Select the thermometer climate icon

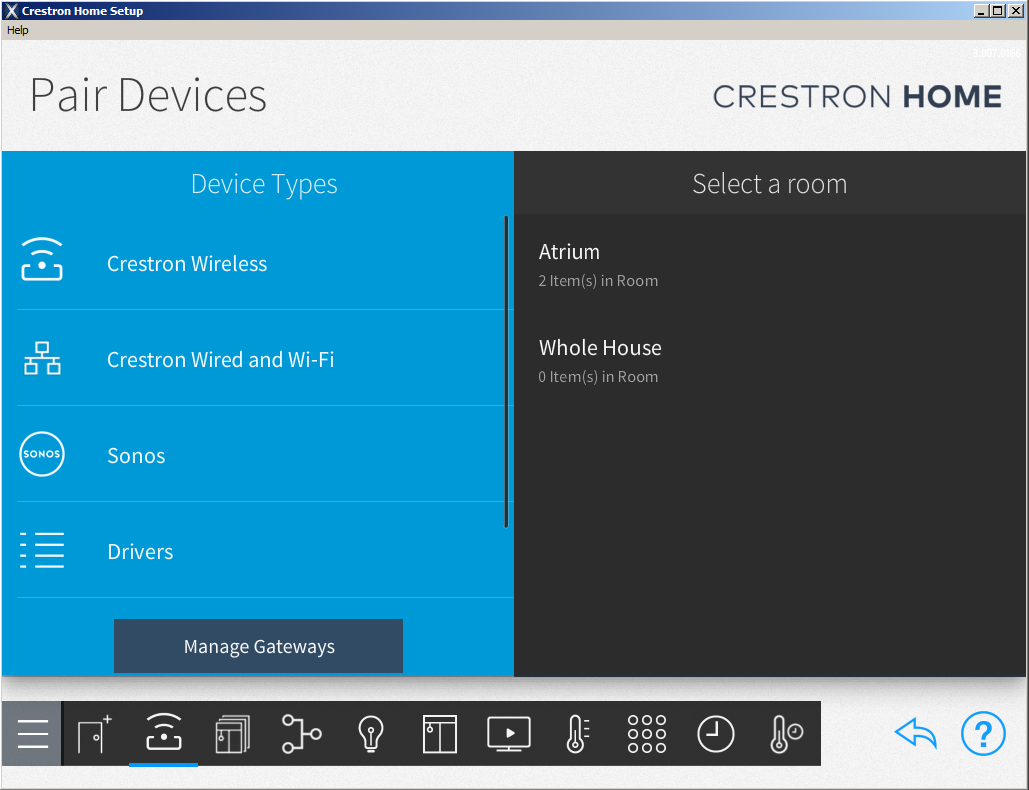pyautogui.click(x=577, y=733)
